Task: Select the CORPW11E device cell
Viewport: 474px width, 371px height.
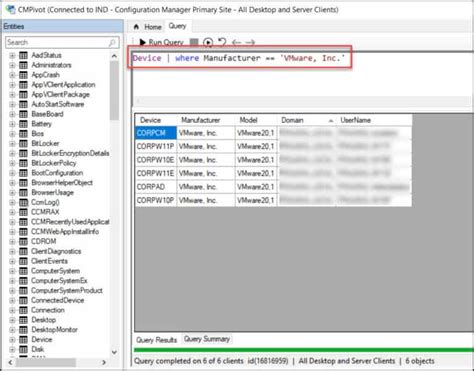Action: (156, 173)
